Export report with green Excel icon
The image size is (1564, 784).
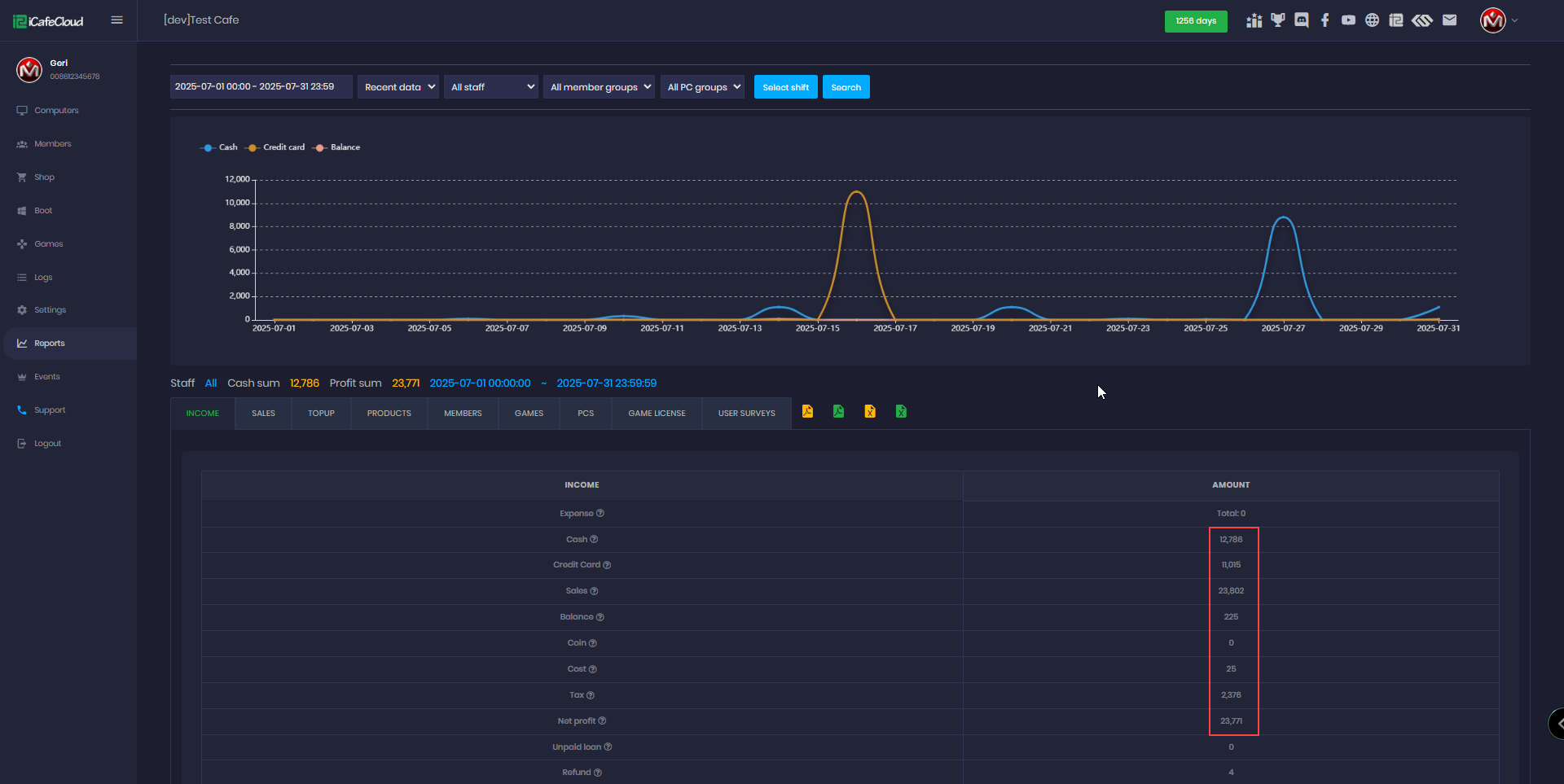click(901, 412)
